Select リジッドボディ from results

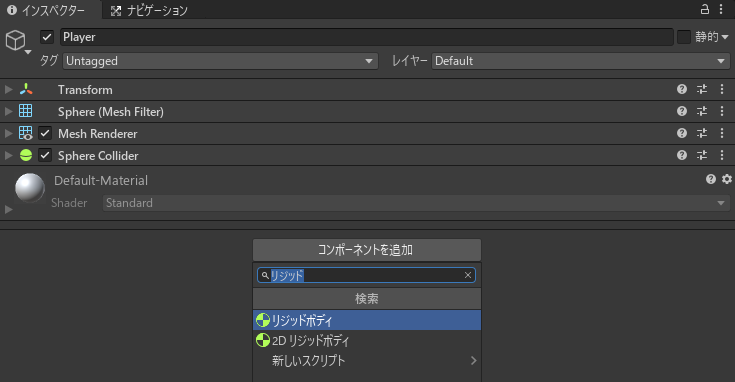367,320
